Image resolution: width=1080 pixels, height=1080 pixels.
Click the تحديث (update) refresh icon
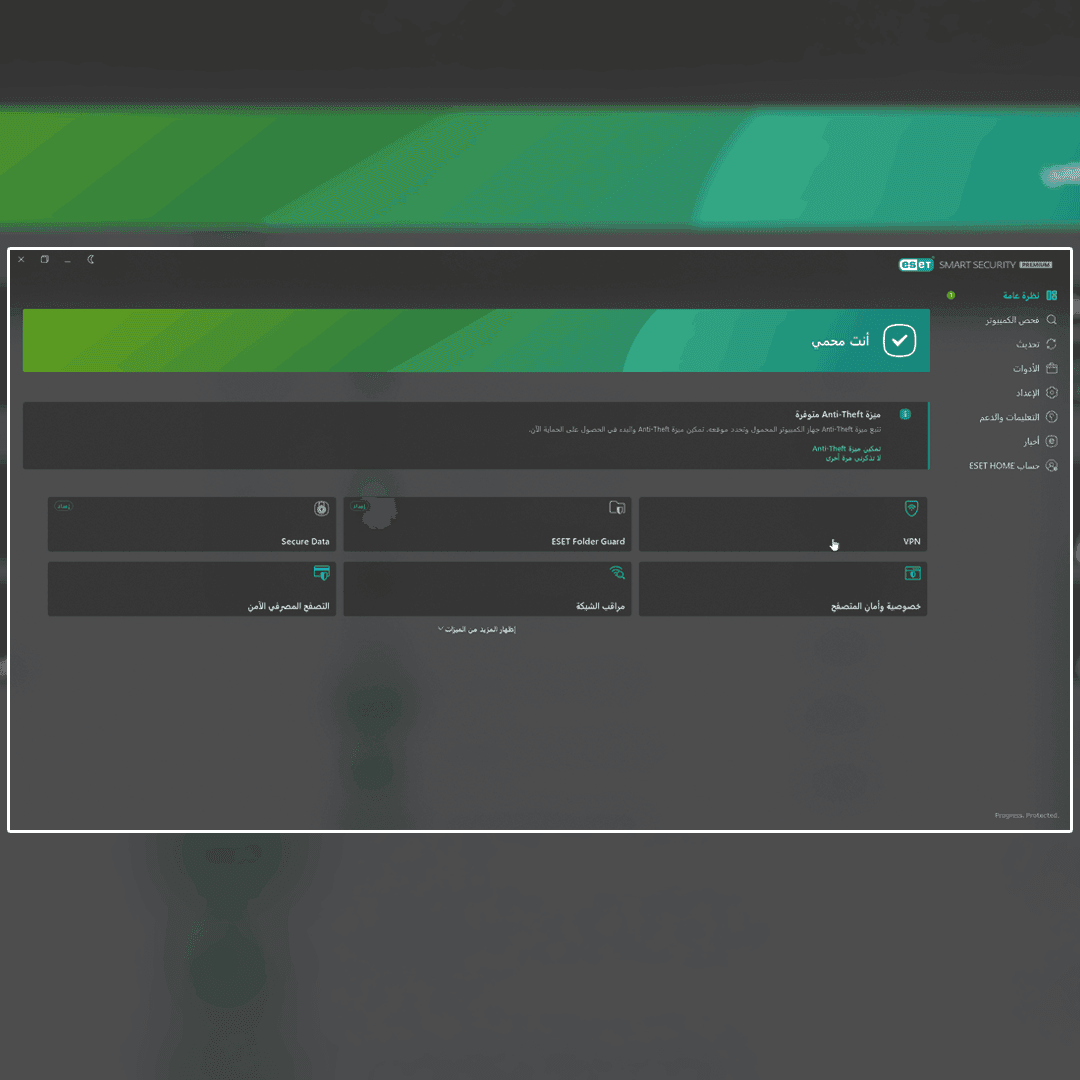tap(1051, 344)
